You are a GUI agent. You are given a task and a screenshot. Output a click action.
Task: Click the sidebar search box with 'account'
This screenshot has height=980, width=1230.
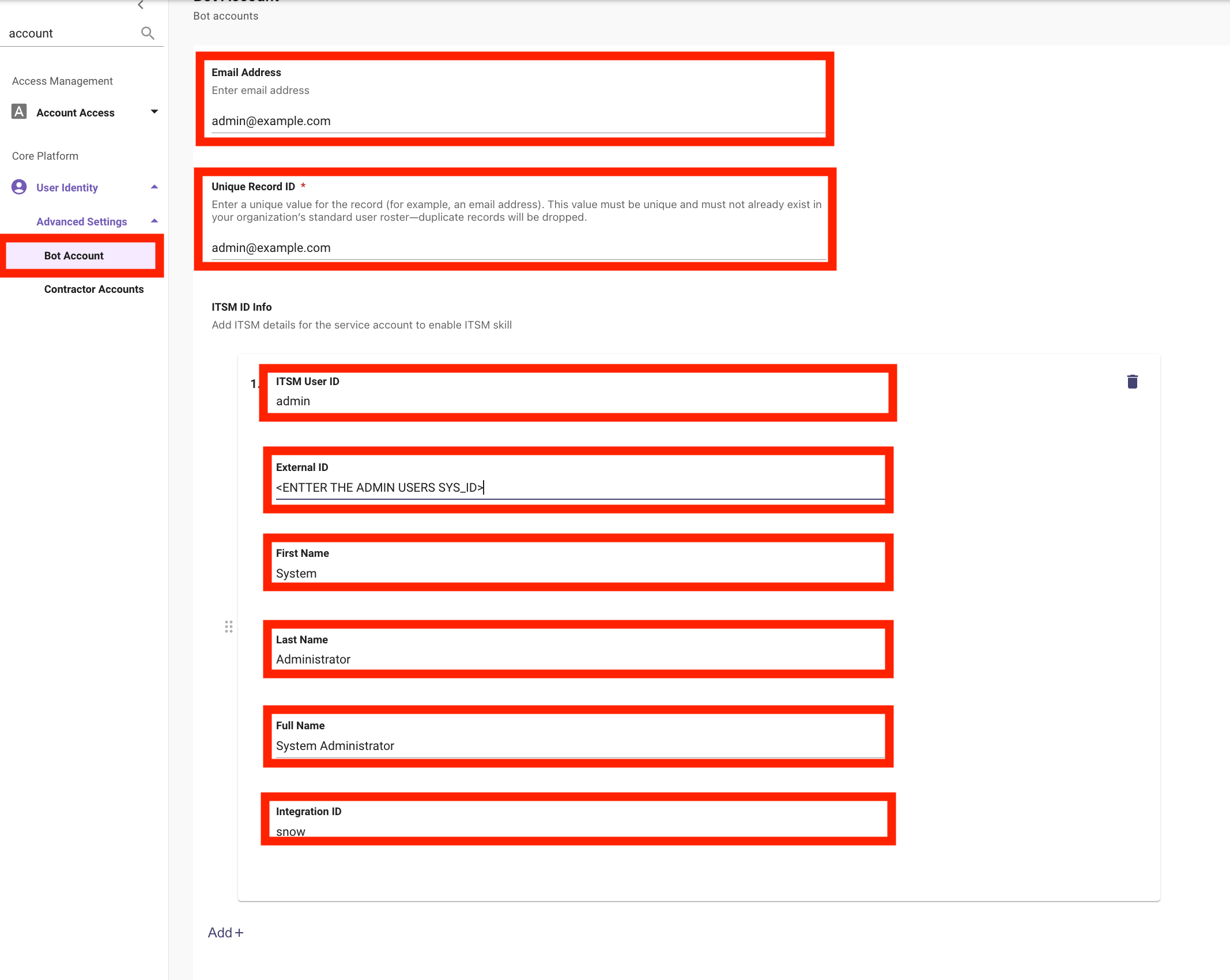pyautogui.click(x=69, y=33)
